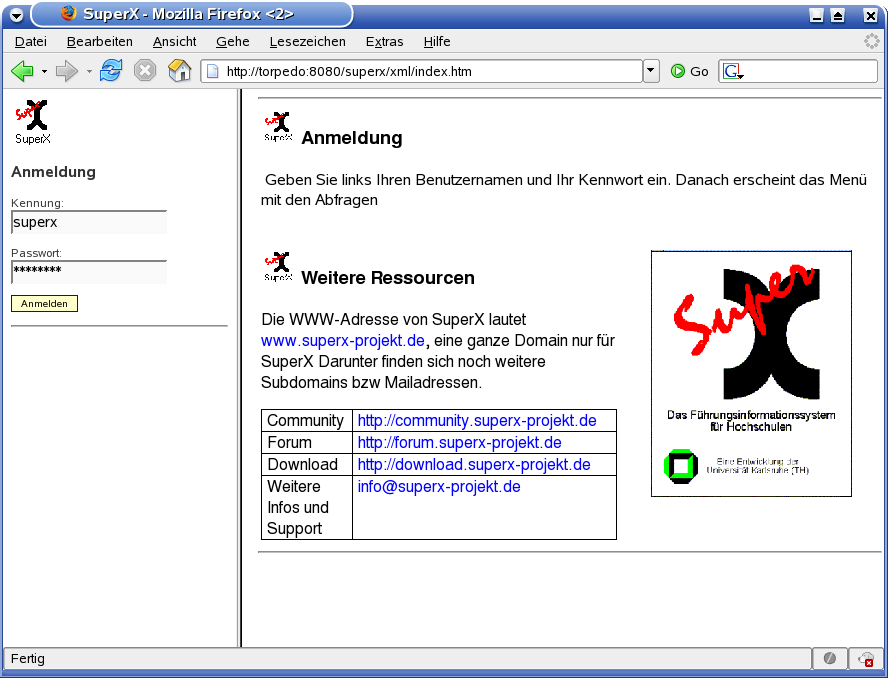Open the Forward button history dropdown
Image resolution: width=888 pixels, height=678 pixels.
[89, 71]
